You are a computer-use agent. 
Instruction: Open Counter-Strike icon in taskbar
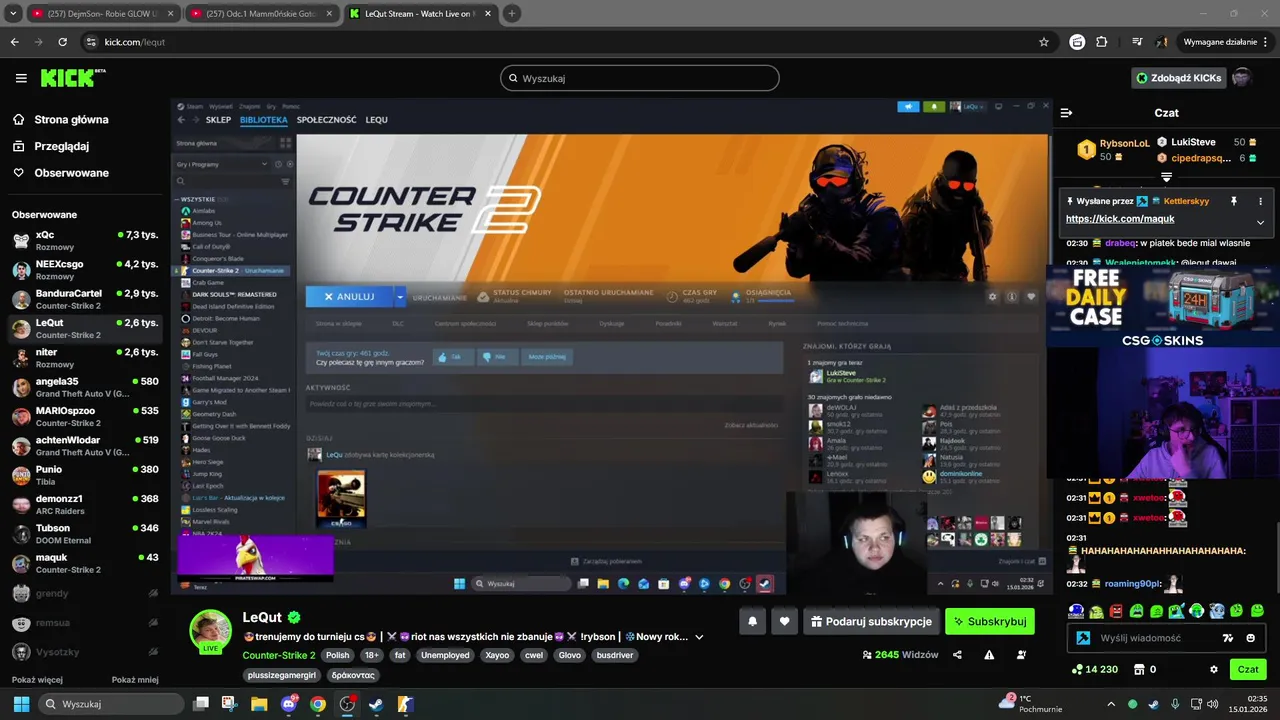(x=405, y=704)
